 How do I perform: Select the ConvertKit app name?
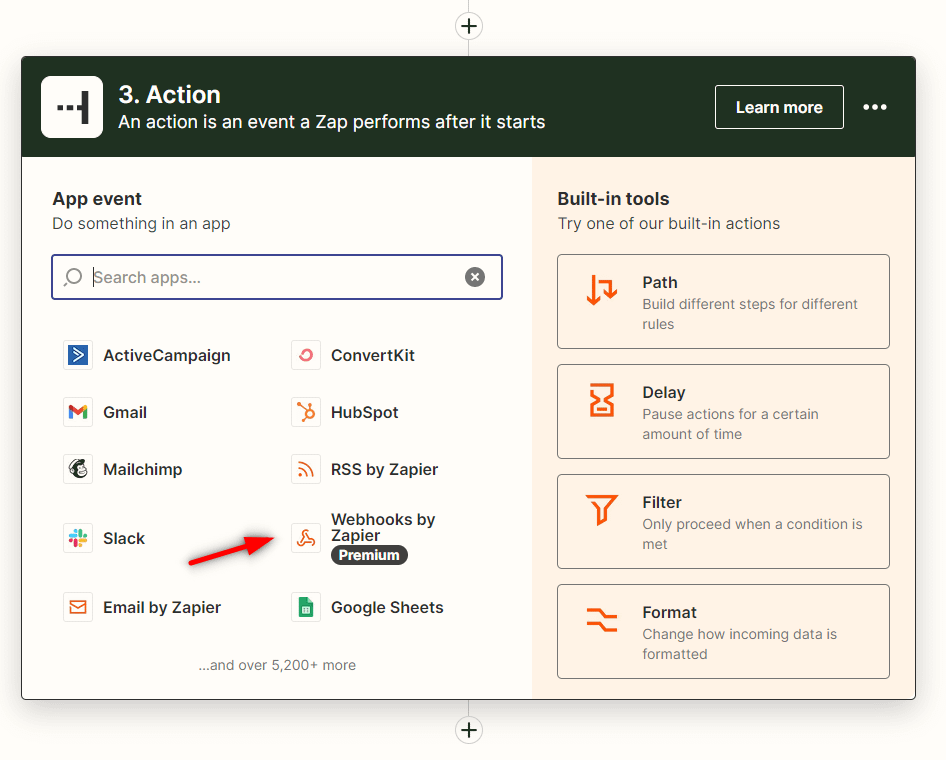[373, 355]
